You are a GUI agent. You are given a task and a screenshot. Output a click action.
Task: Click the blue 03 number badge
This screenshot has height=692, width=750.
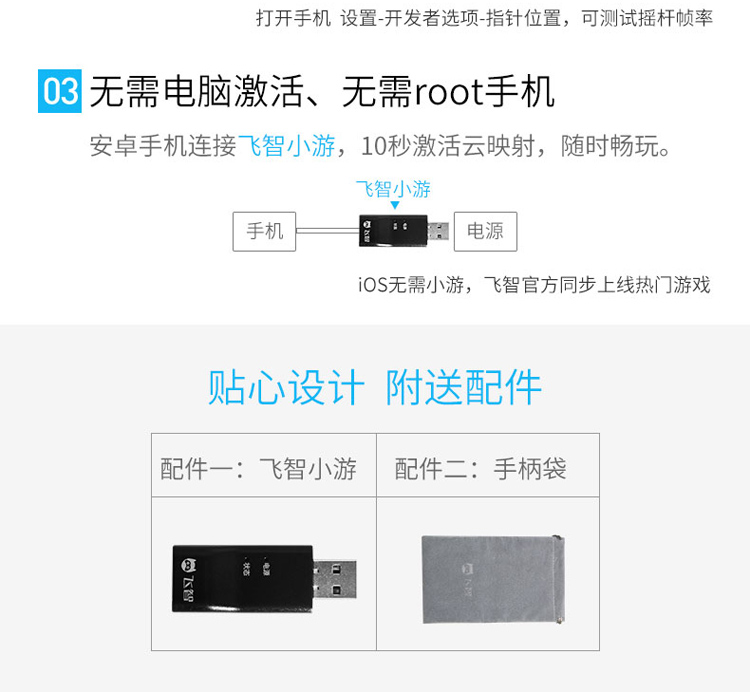click(x=60, y=91)
